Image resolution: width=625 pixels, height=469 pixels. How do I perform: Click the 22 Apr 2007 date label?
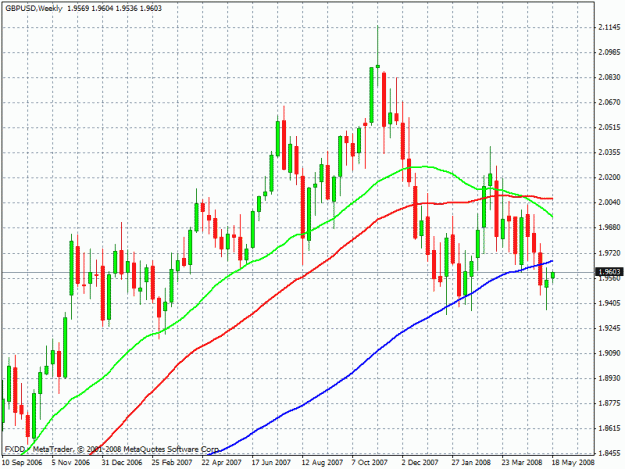pyautogui.click(x=222, y=462)
